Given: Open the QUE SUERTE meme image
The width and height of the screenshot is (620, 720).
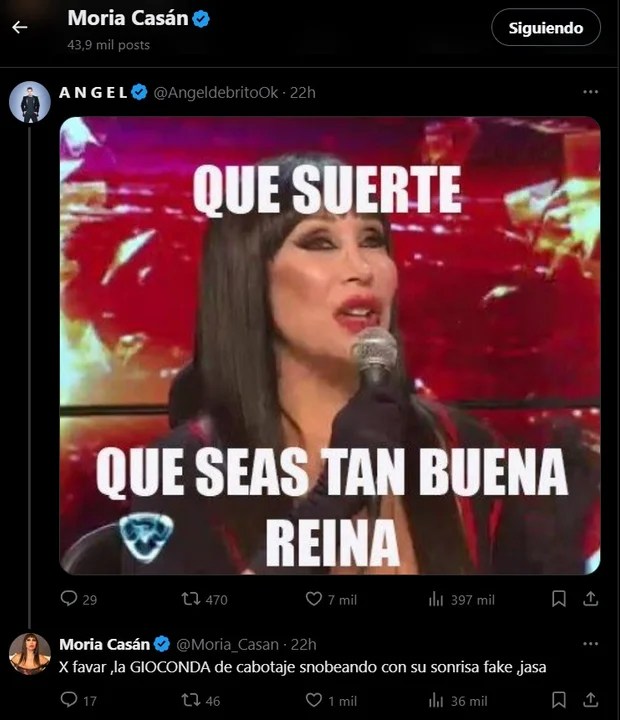Looking at the screenshot, I should pos(330,345).
